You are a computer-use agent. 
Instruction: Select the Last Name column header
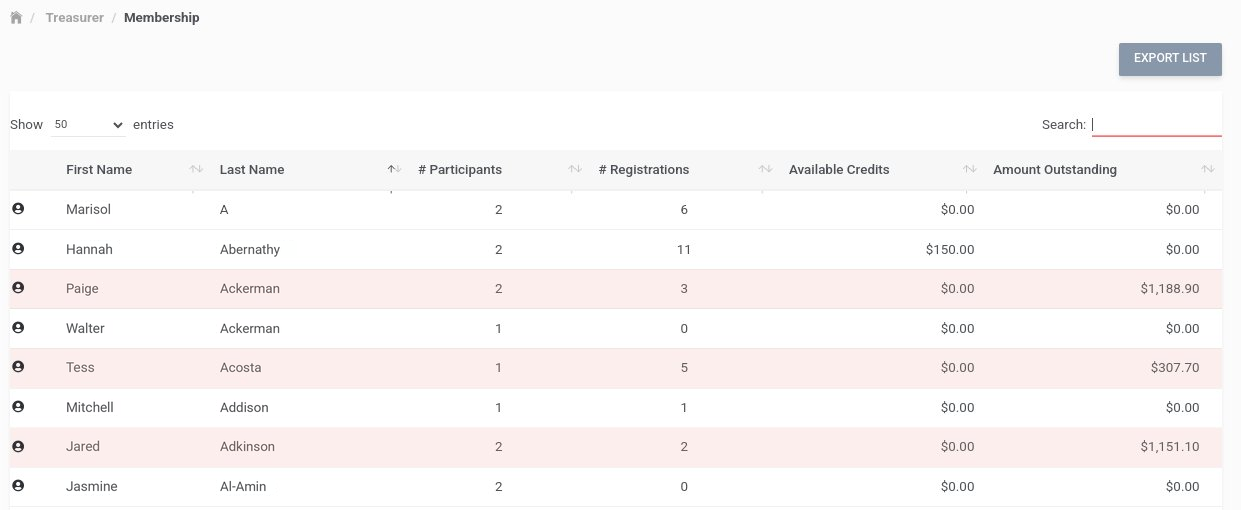[x=252, y=170]
